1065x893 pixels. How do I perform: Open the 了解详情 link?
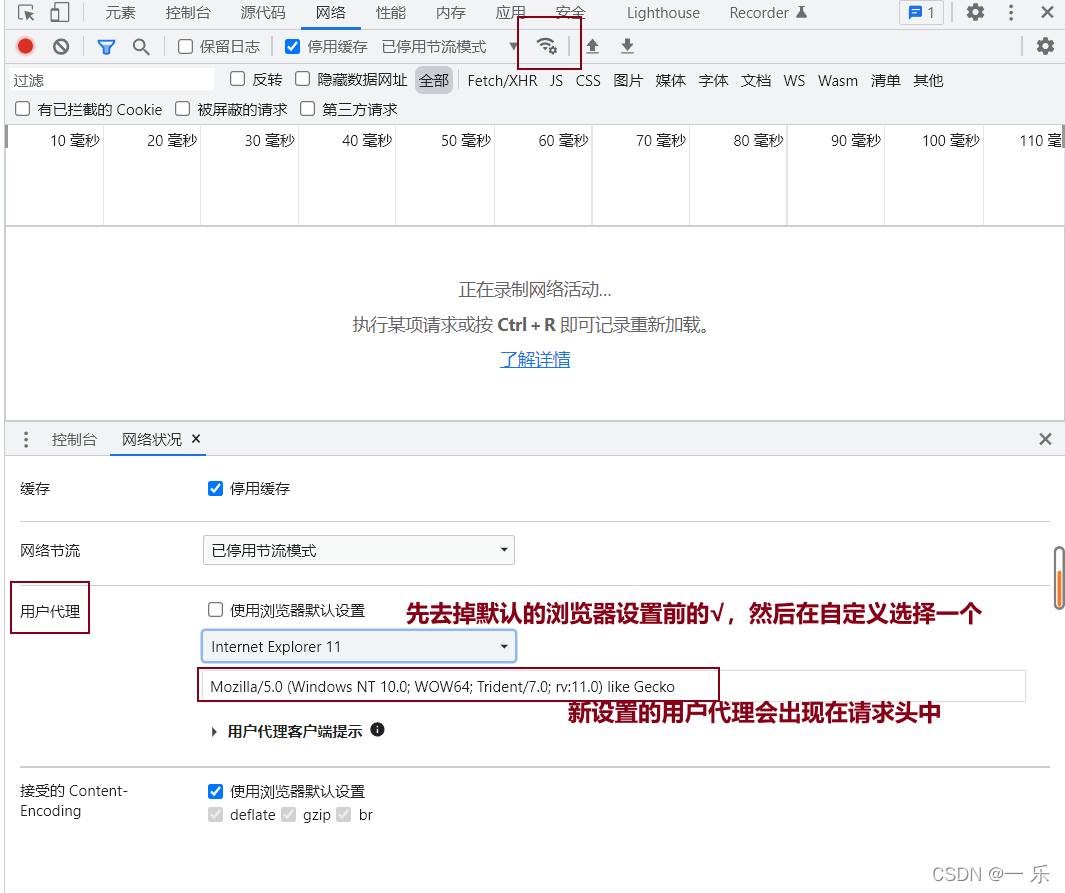pos(535,359)
